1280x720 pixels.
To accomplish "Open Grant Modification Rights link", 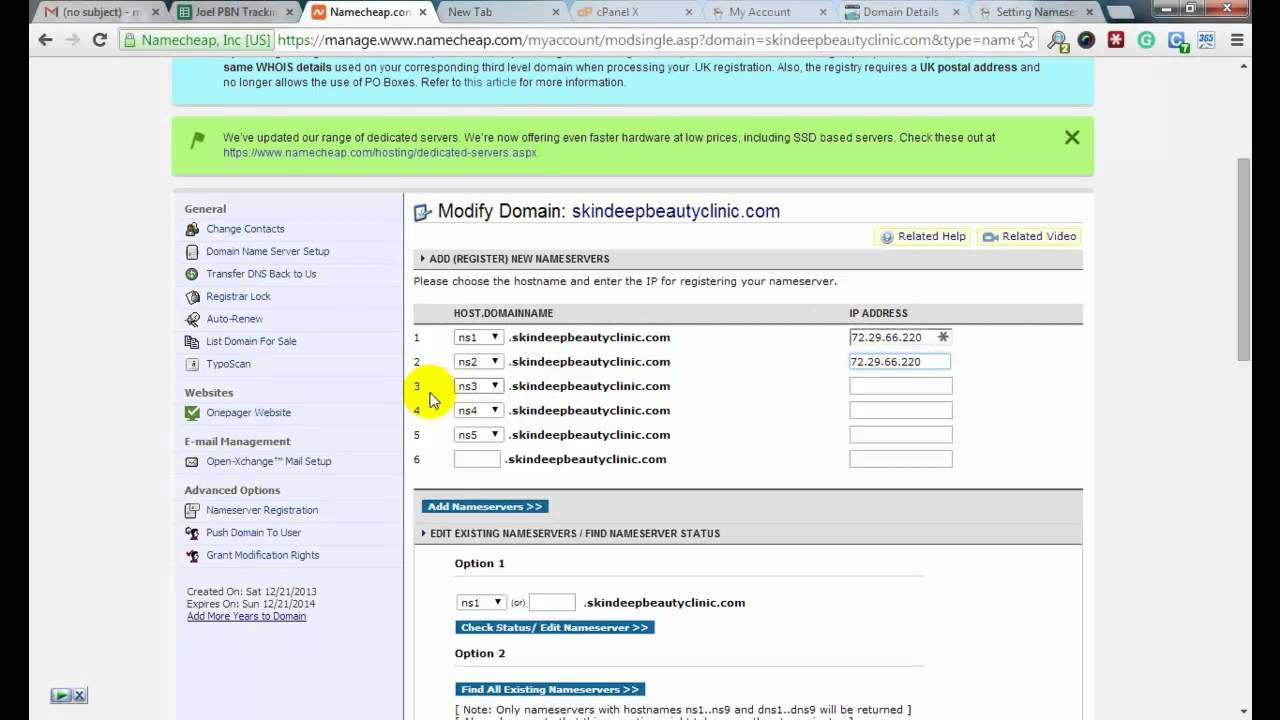I will pos(263,555).
